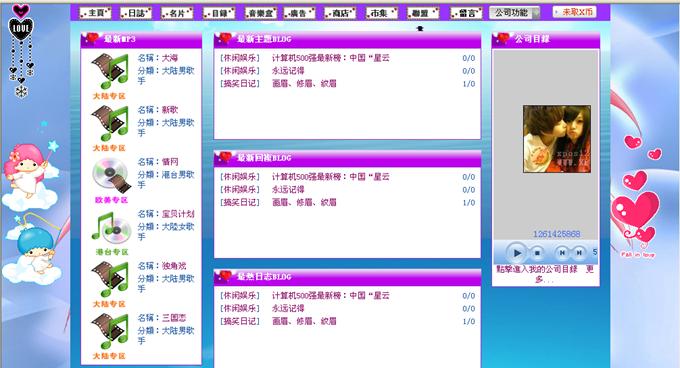Click the music icon beside 独角戏
The image size is (680, 368).
(110, 279)
